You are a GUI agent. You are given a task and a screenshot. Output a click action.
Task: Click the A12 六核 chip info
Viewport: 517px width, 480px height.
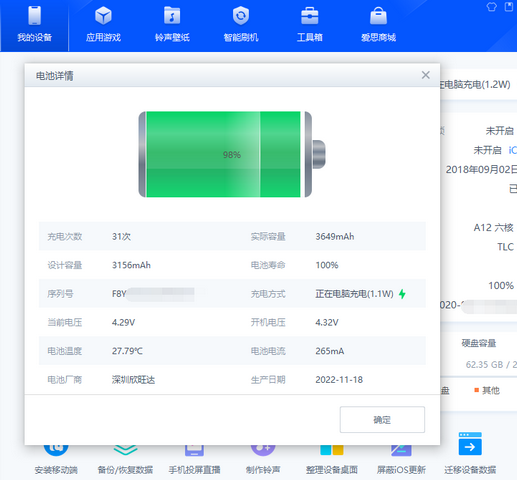493,228
